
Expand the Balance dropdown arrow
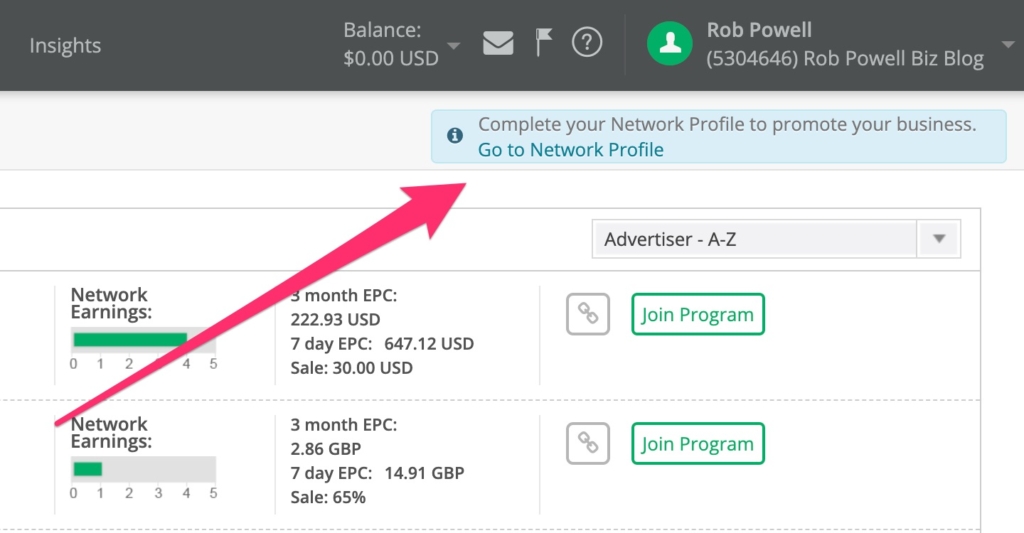pyautogui.click(x=455, y=46)
